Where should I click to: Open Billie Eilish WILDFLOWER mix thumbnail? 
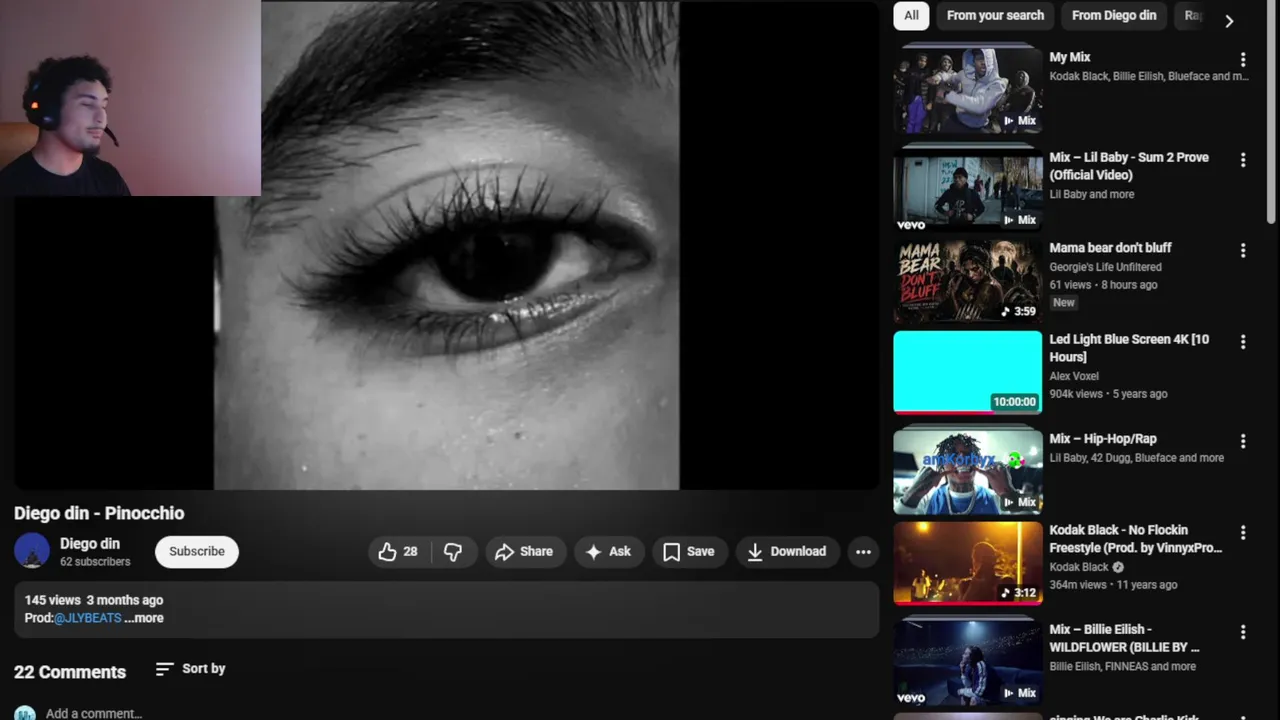point(967,662)
